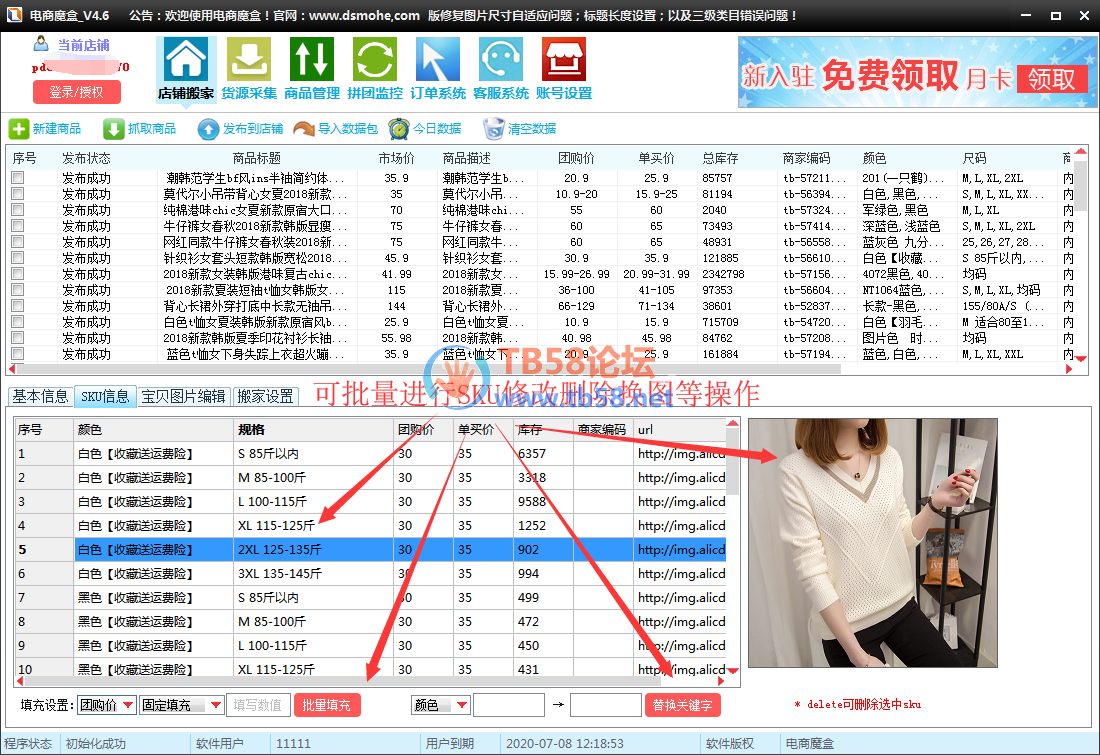Click the 填写数值 input field
This screenshot has width=1100, height=755.
258,705
